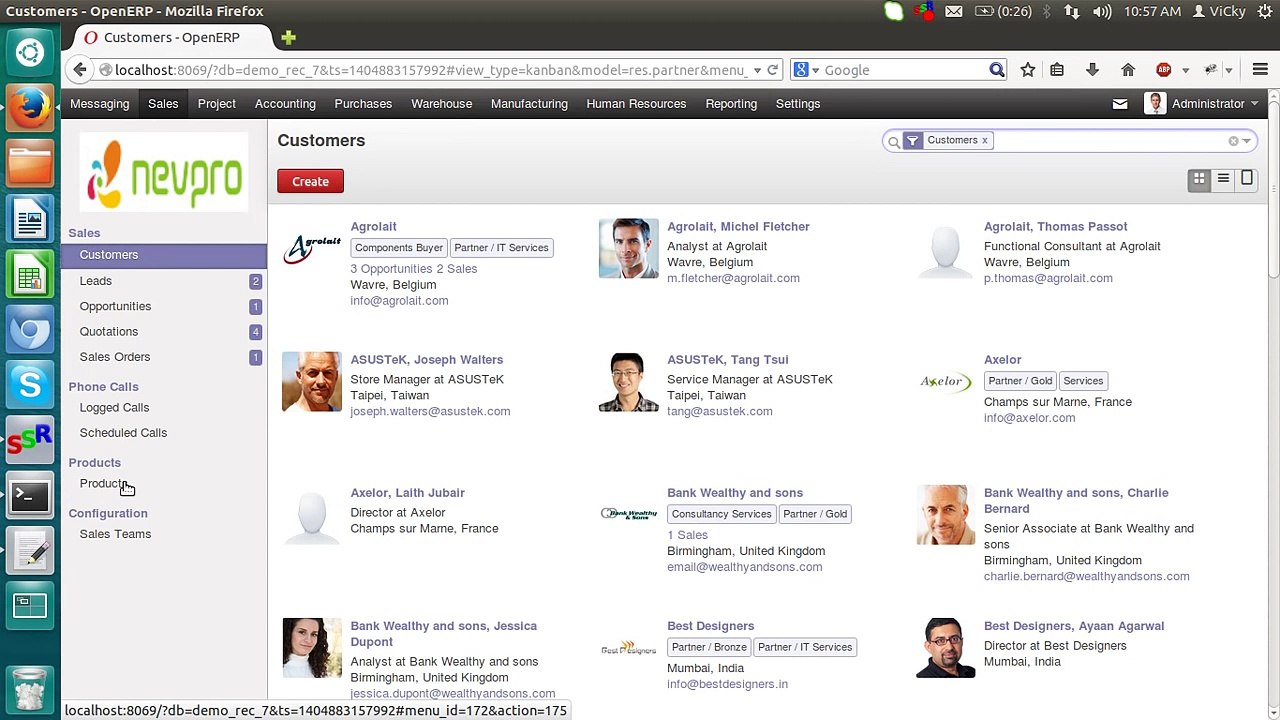The width and height of the screenshot is (1280, 720).
Task: Click the Firefox back arrow button
Action: click(x=80, y=70)
